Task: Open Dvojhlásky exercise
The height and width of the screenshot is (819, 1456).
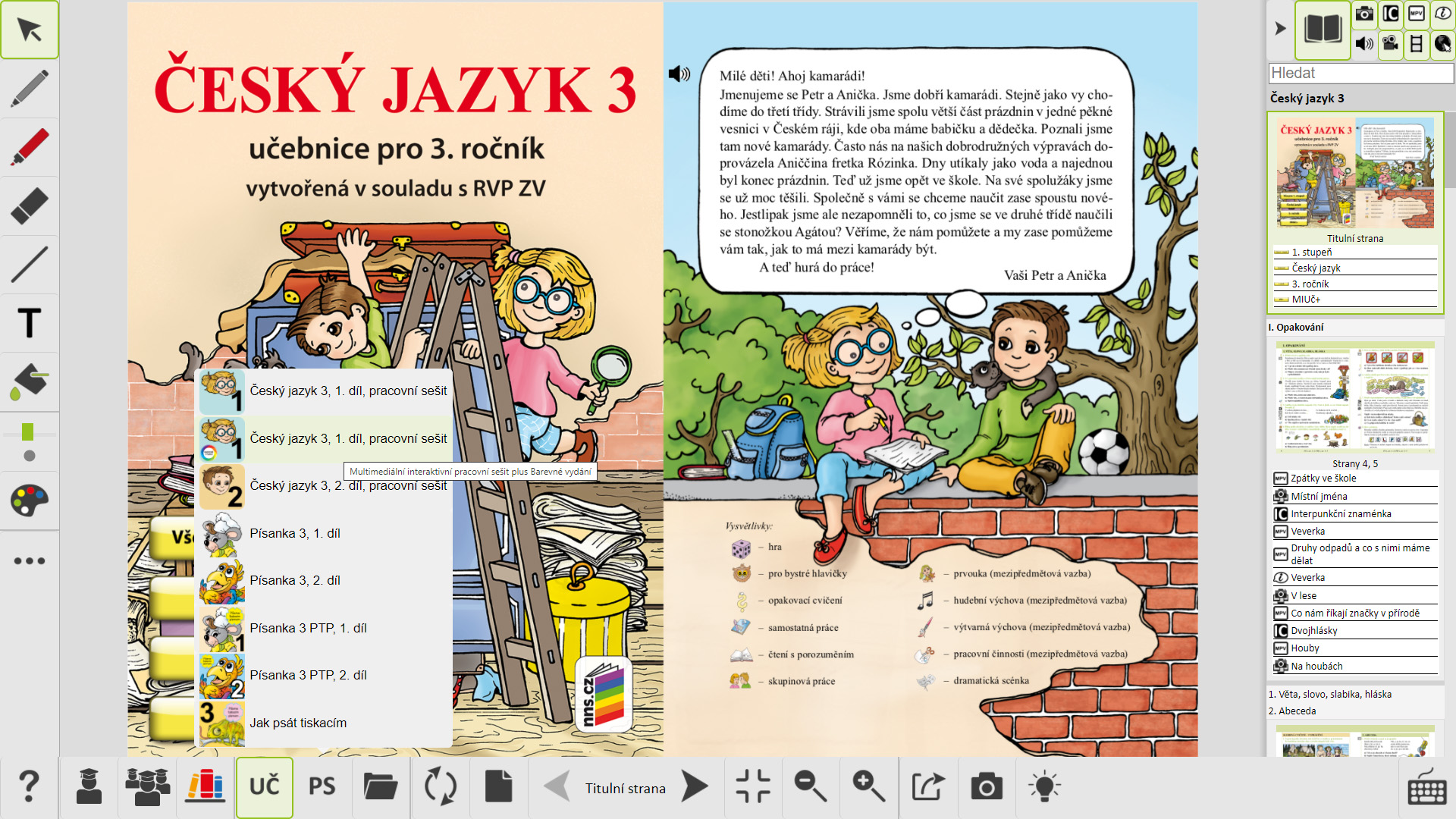Action: coord(1355,631)
